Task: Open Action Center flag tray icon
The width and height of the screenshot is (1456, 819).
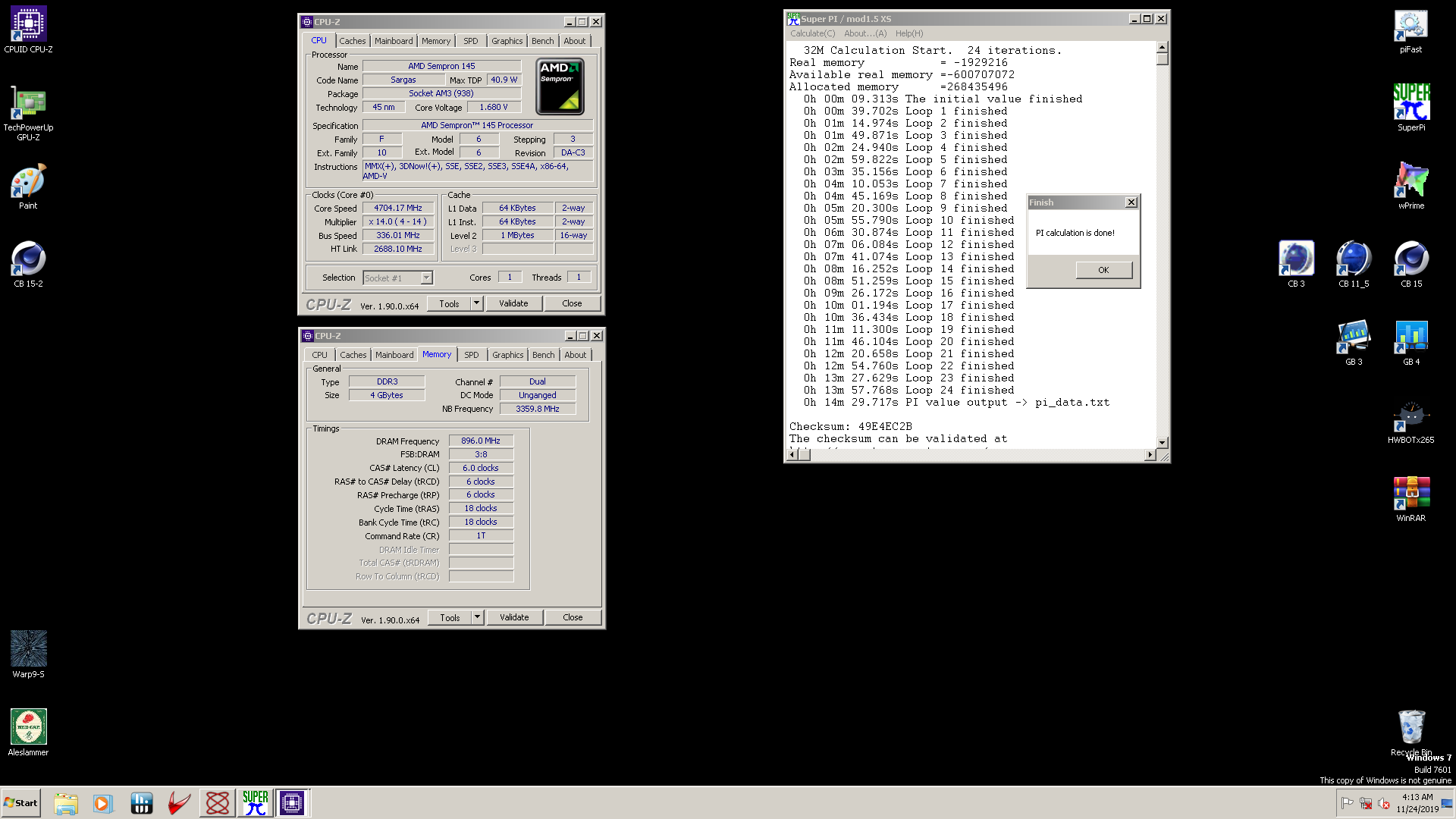Action: (x=1348, y=803)
